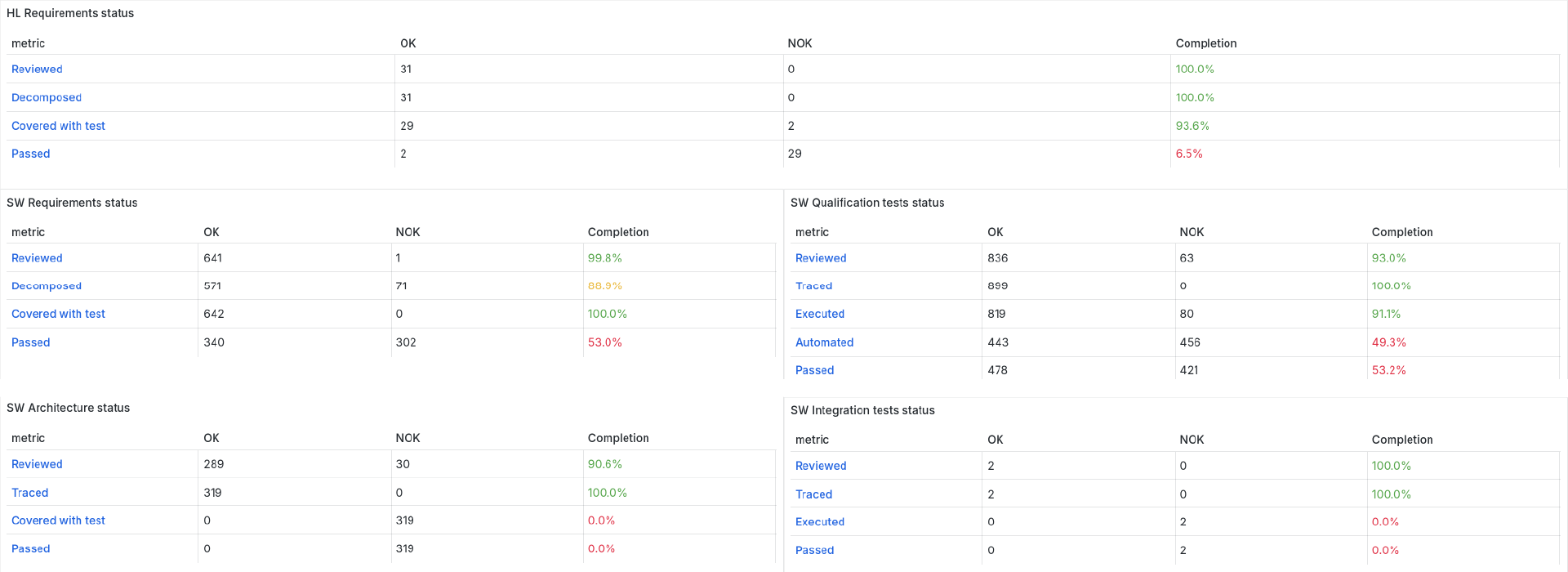Select the OK value 836 in SW Qualification tests
Screen dimensions: 1568x572
coord(998,258)
